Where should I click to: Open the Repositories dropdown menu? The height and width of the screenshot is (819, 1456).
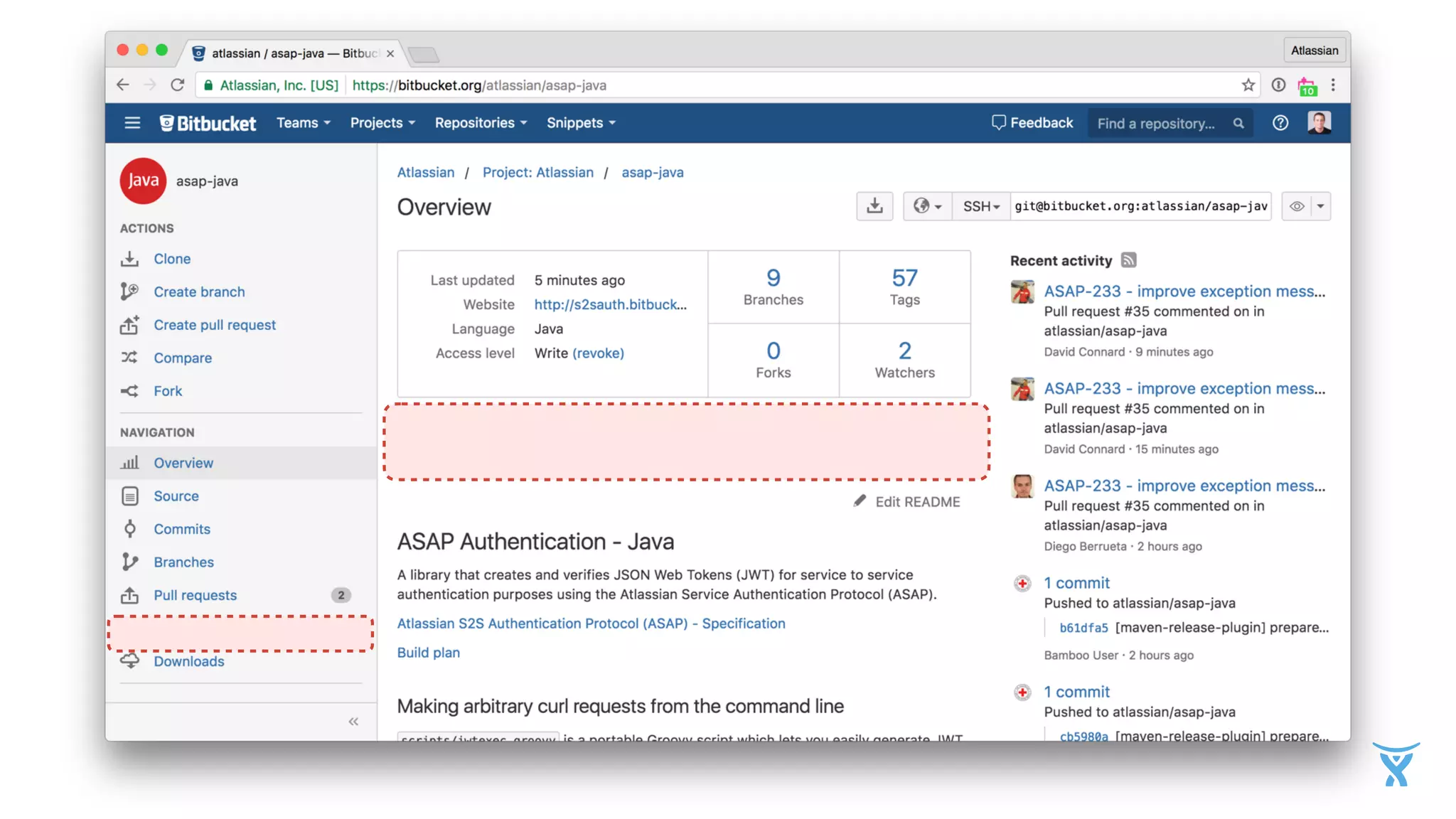pyautogui.click(x=481, y=123)
